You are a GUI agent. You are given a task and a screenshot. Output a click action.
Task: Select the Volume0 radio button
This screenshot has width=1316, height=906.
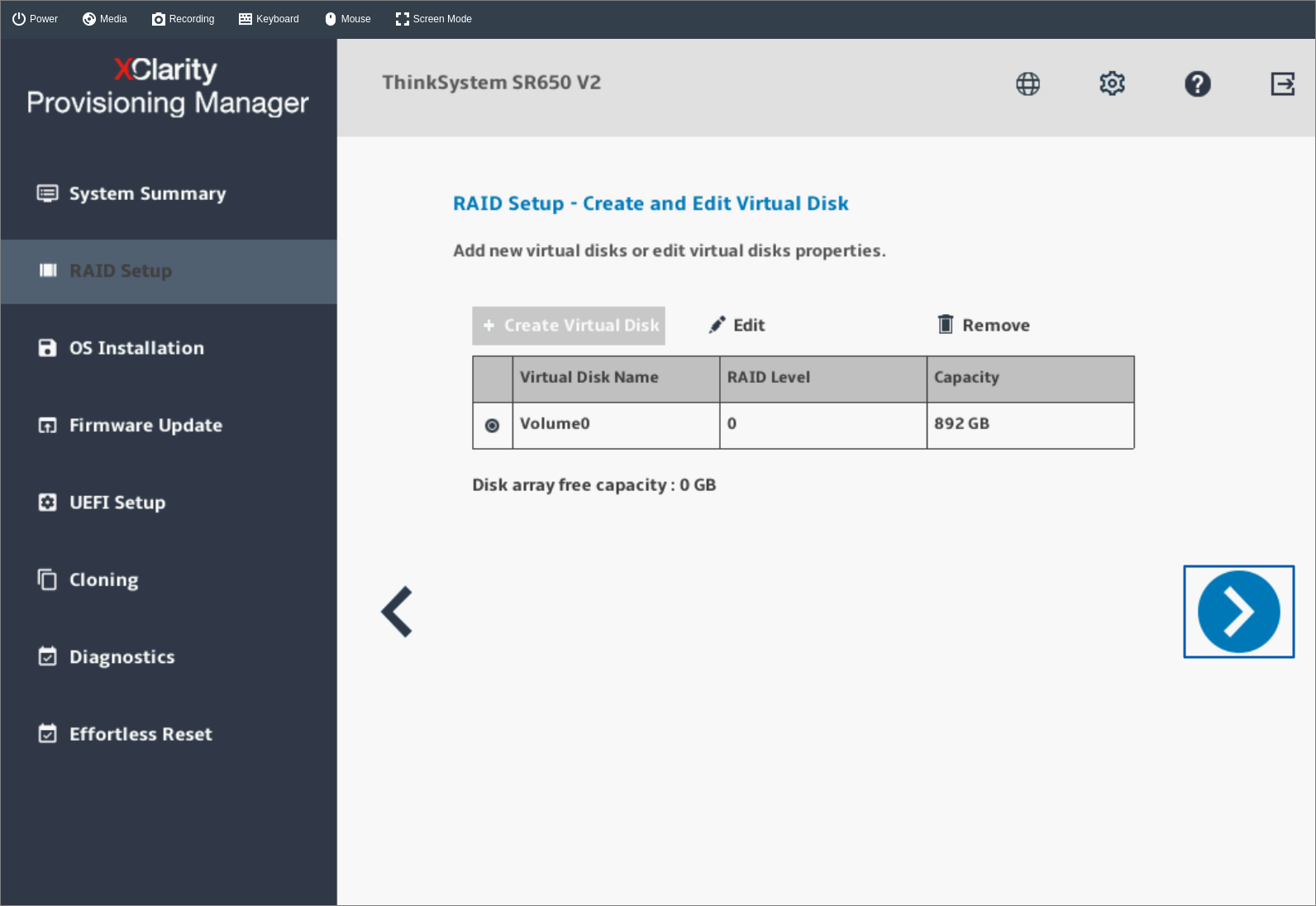pos(492,426)
